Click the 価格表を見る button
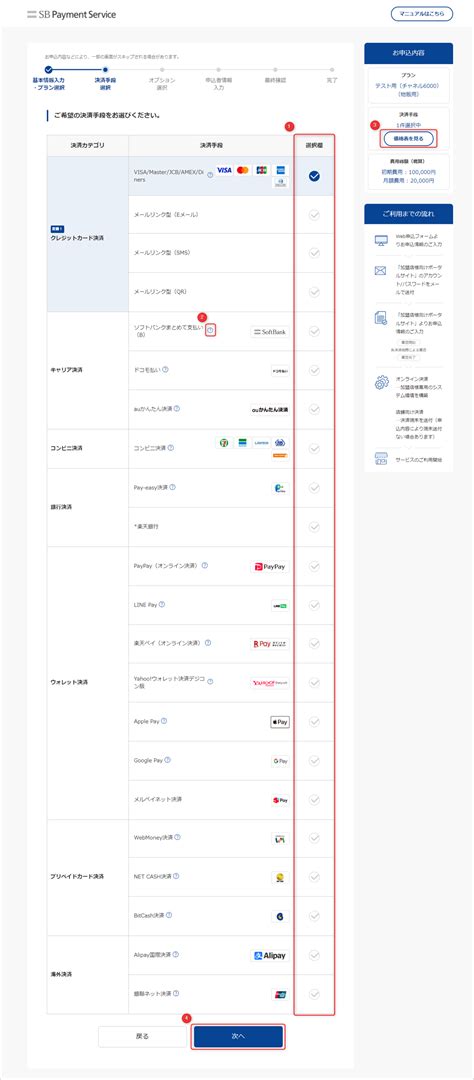This screenshot has width=474, height=1080. 409,138
